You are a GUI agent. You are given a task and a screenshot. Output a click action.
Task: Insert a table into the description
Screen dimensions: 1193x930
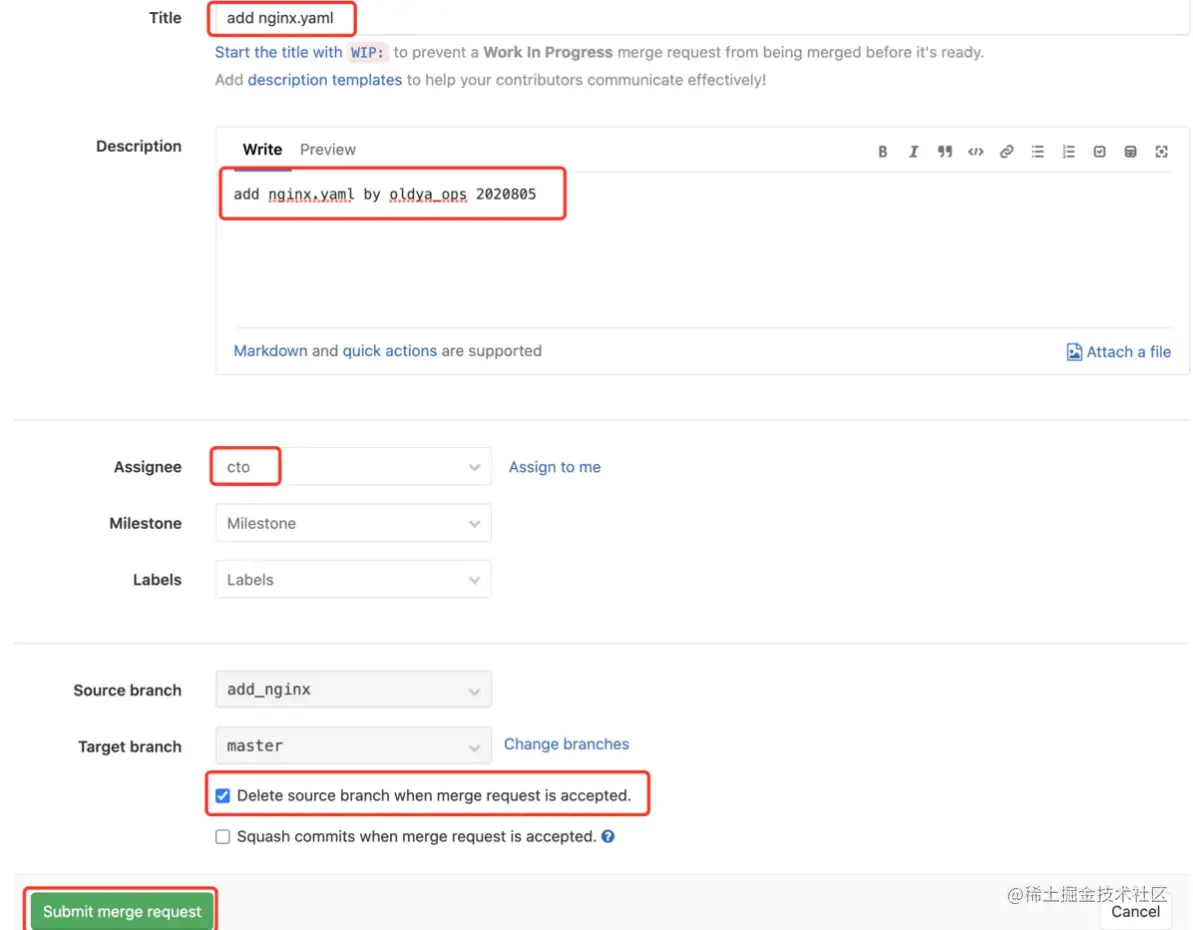[x=1131, y=151]
